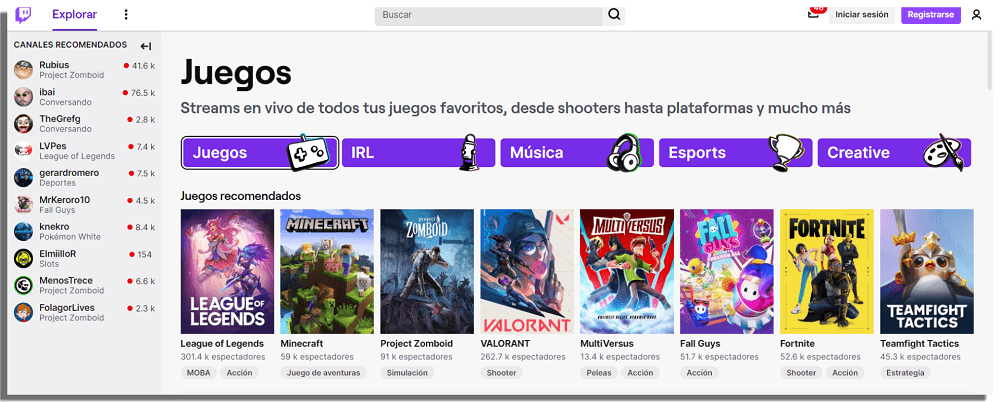1000x402 pixels.
Task: Open the three-dot more options menu
Action: 126,15
